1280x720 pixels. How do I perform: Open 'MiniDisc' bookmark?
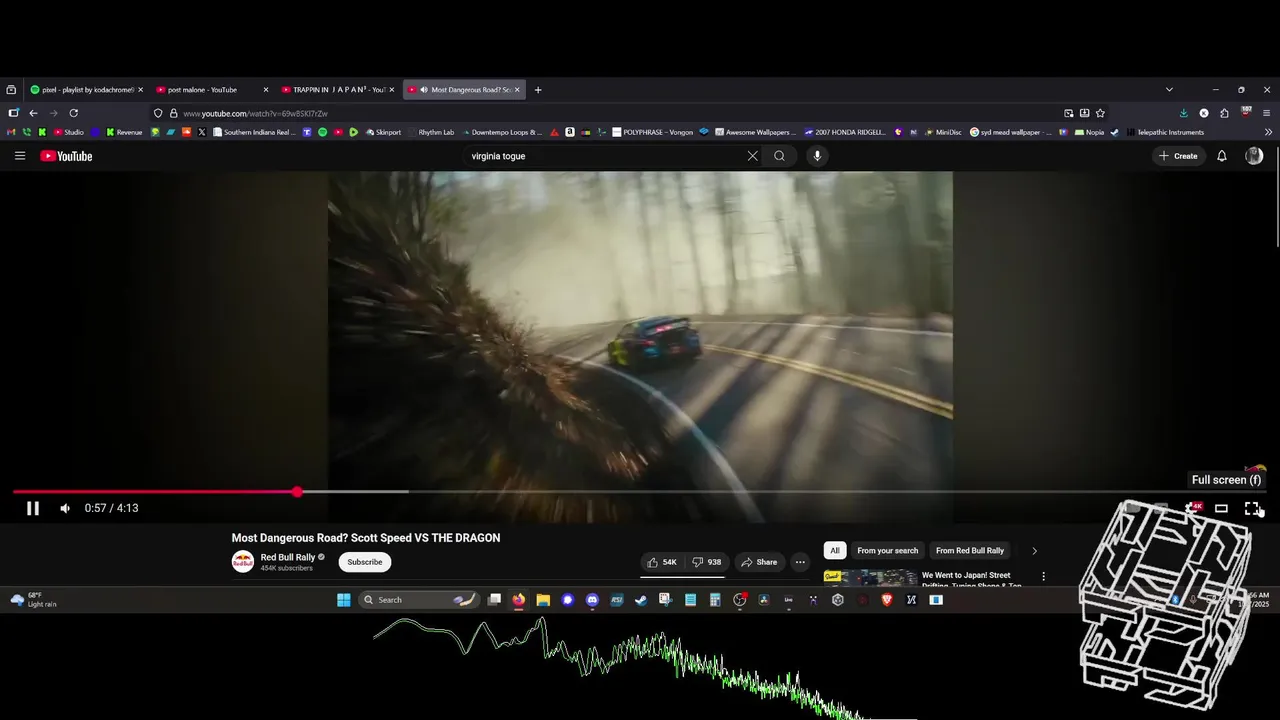click(943, 132)
